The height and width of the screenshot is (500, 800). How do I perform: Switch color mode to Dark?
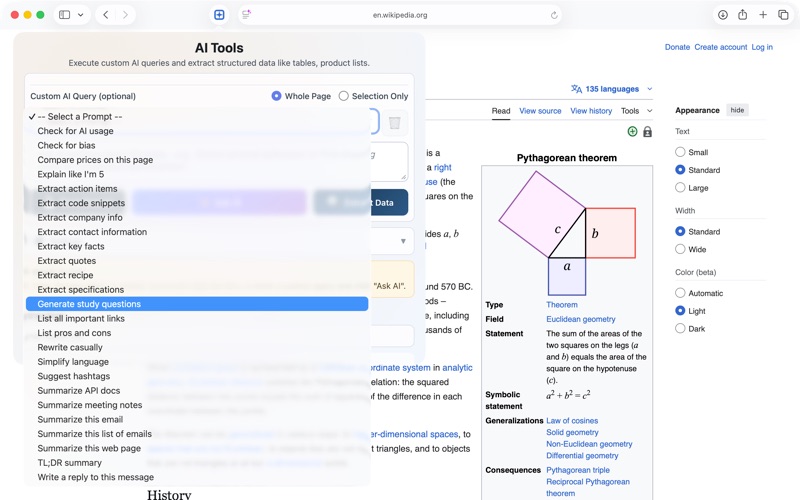click(680, 329)
